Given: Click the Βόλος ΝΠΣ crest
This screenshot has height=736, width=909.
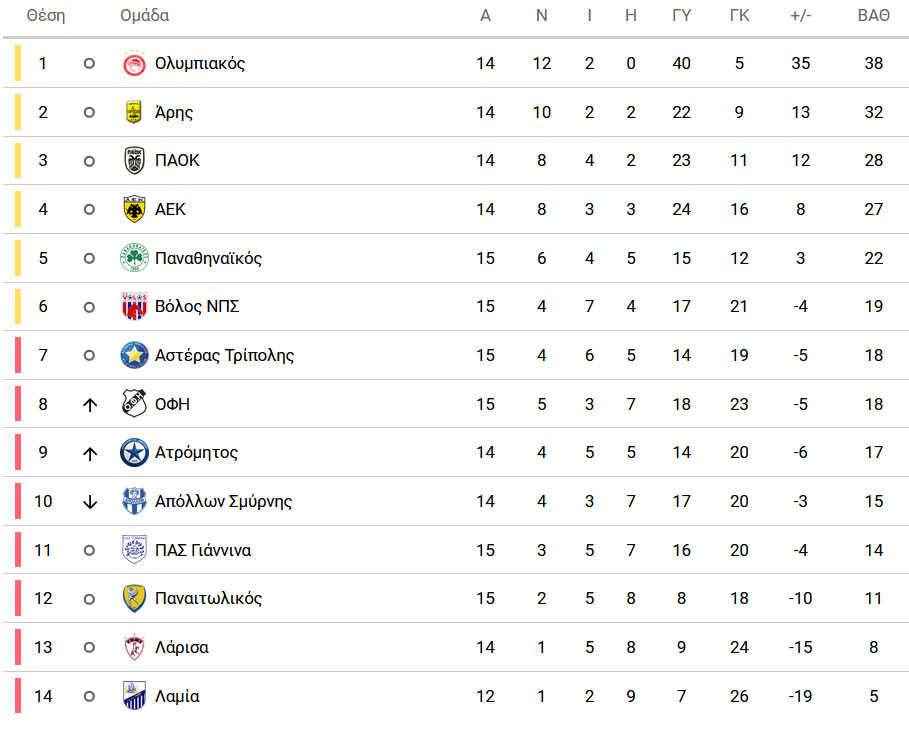Looking at the screenshot, I should coord(134,306).
